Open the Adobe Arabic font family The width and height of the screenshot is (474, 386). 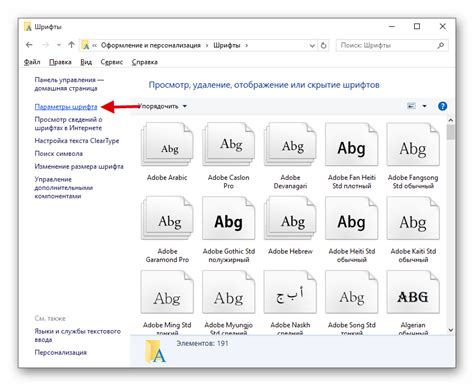point(167,144)
